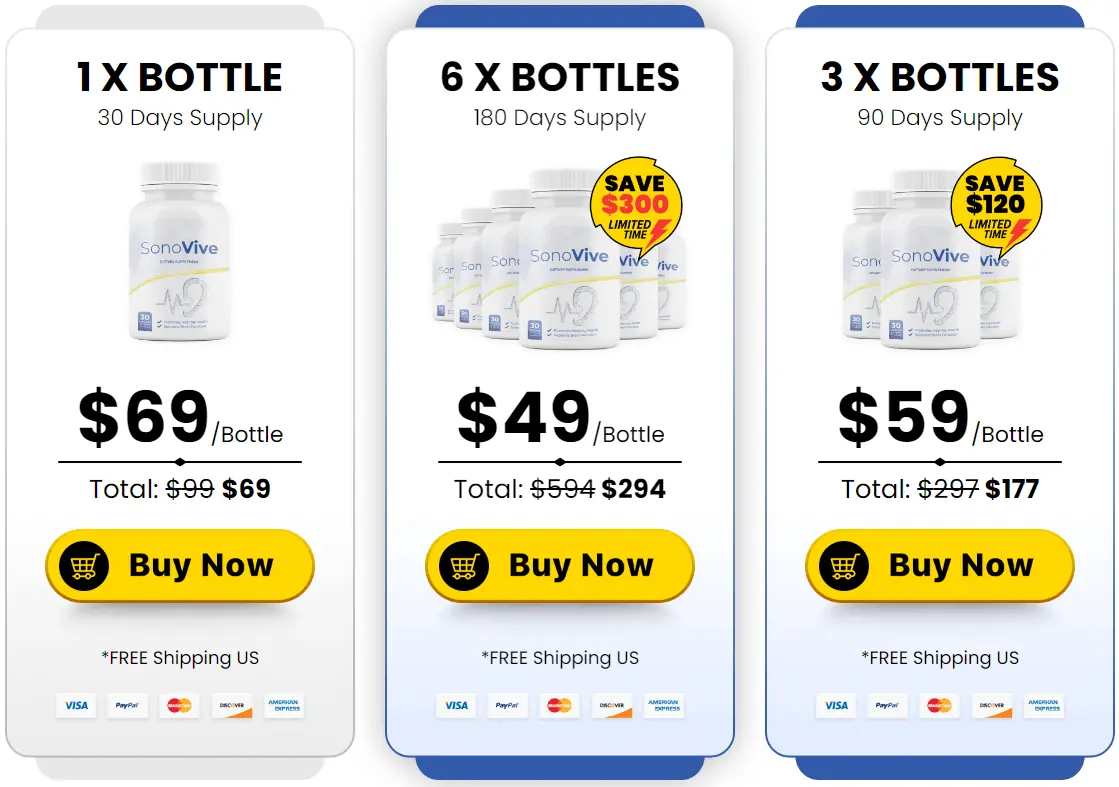
Task: Choose the MasterCard icon below the middle Buy Now button
Action: (559, 705)
